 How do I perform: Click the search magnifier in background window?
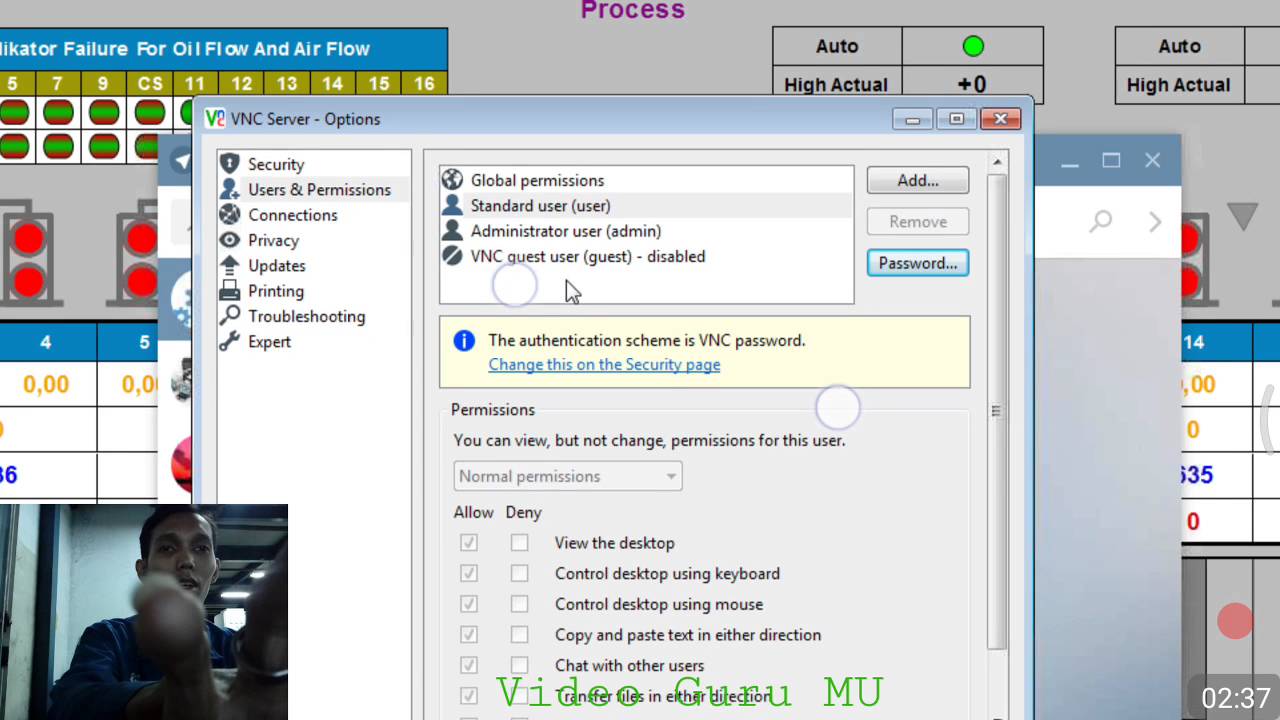point(1100,220)
